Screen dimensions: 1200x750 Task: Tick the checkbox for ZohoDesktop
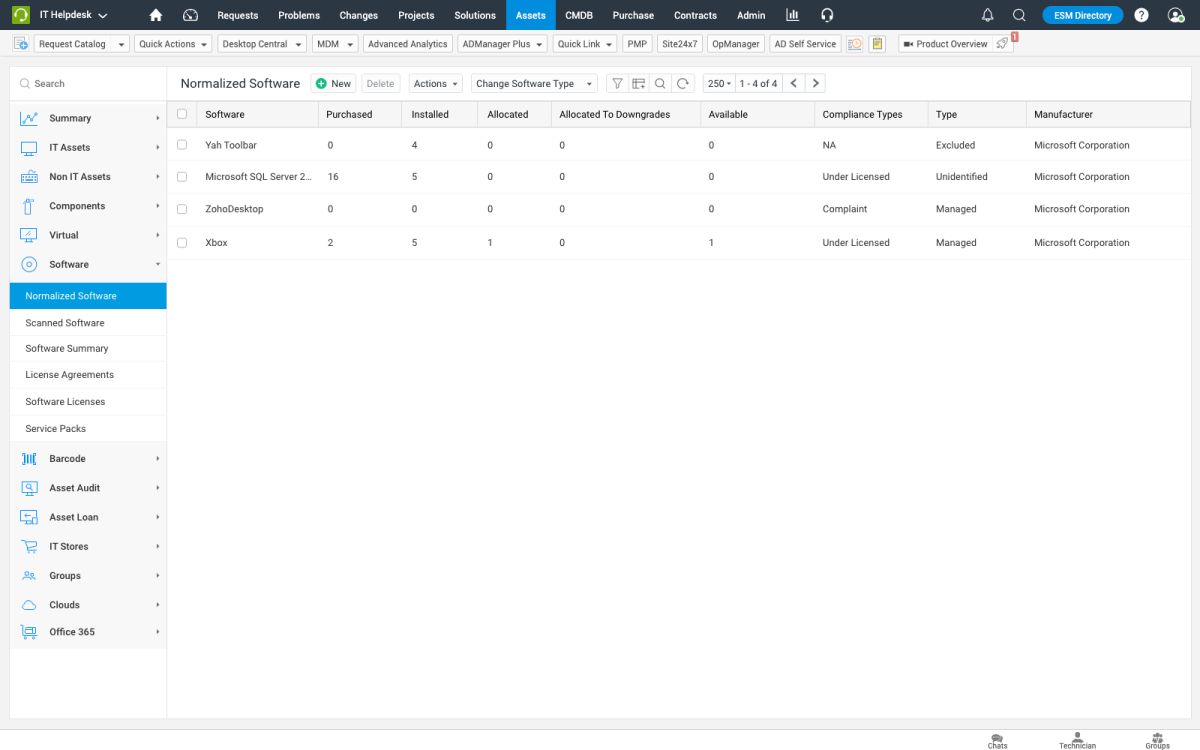[x=182, y=209]
